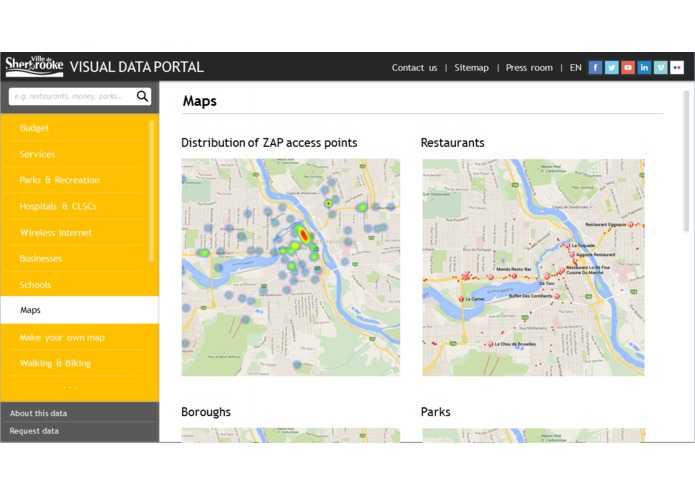Open the Budget sidebar section

(x=34, y=128)
